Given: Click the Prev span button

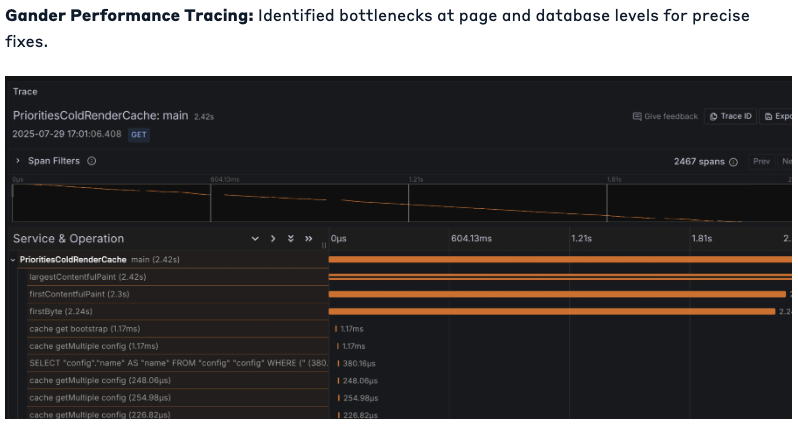Looking at the screenshot, I should (761, 161).
